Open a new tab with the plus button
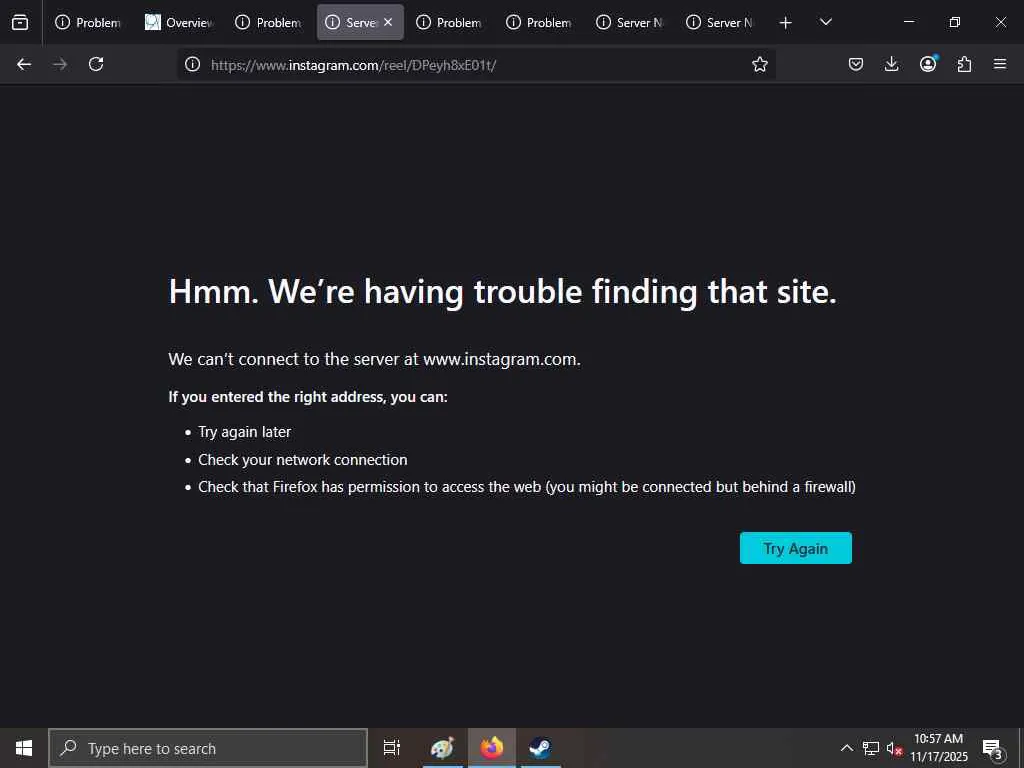This screenshot has height=768, width=1024. click(786, 23)
